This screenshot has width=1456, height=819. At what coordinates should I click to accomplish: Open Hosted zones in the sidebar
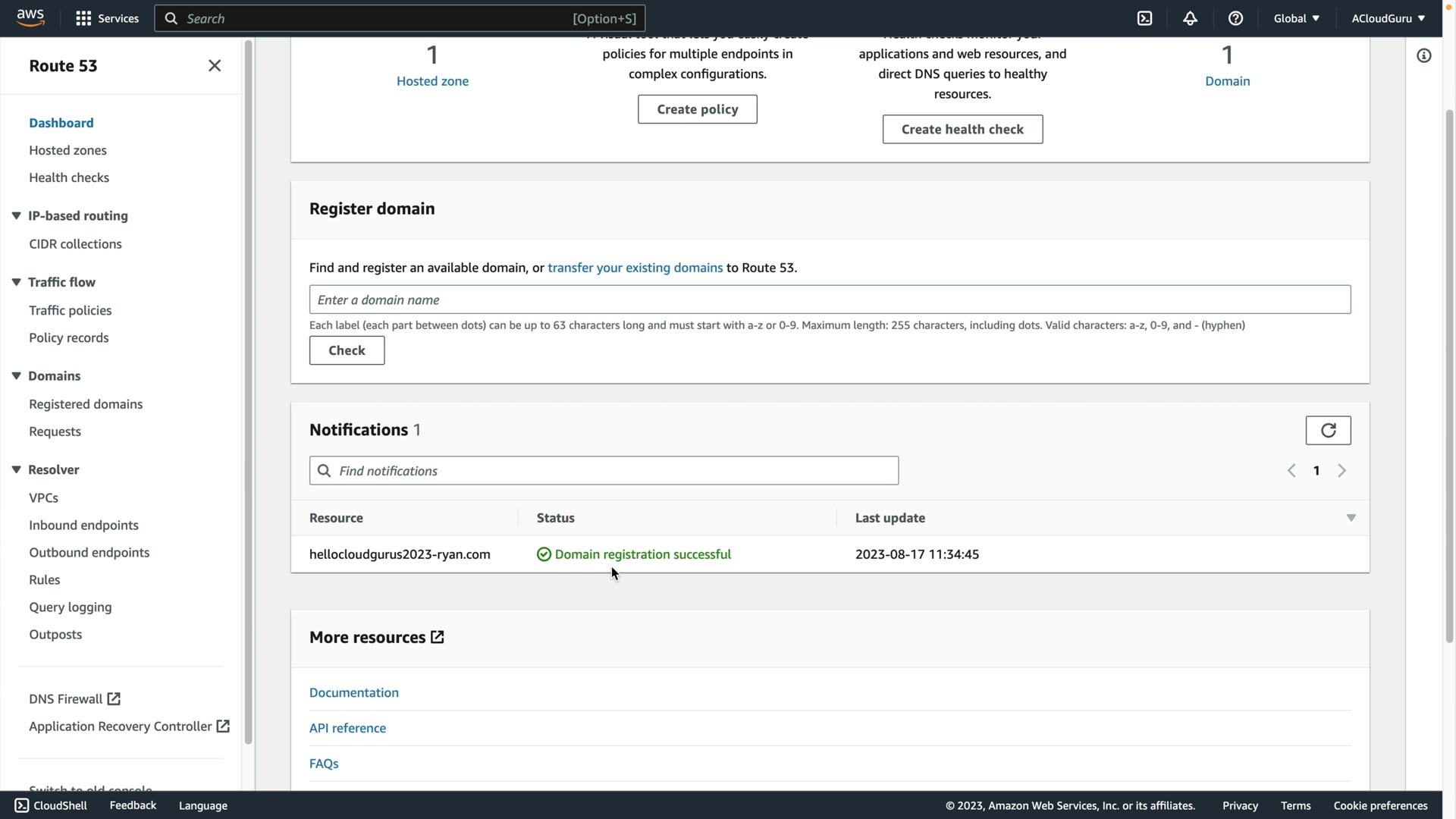[x=67, y=150]
